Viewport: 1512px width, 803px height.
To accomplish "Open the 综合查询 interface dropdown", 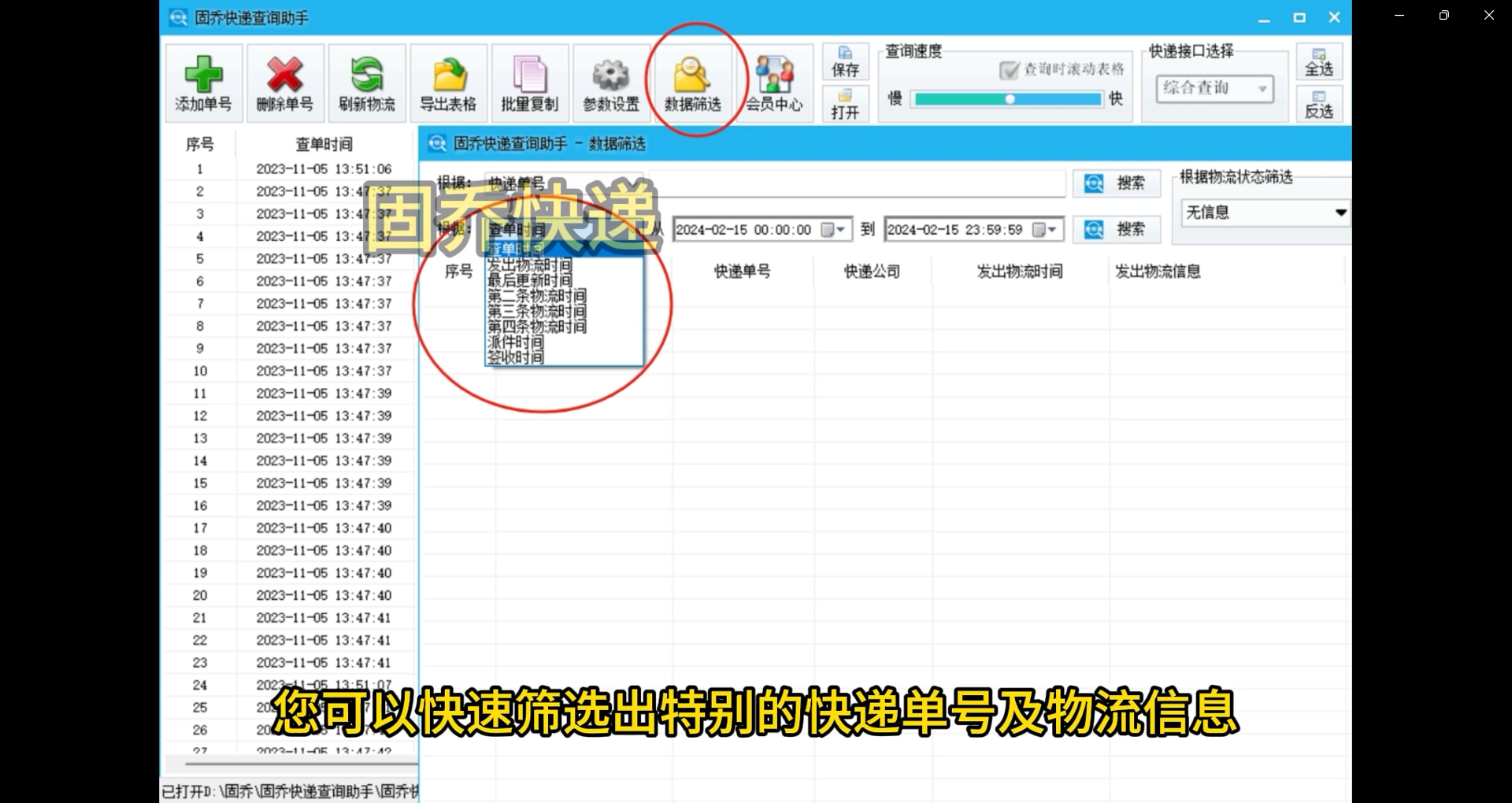I will point(1214,88).
